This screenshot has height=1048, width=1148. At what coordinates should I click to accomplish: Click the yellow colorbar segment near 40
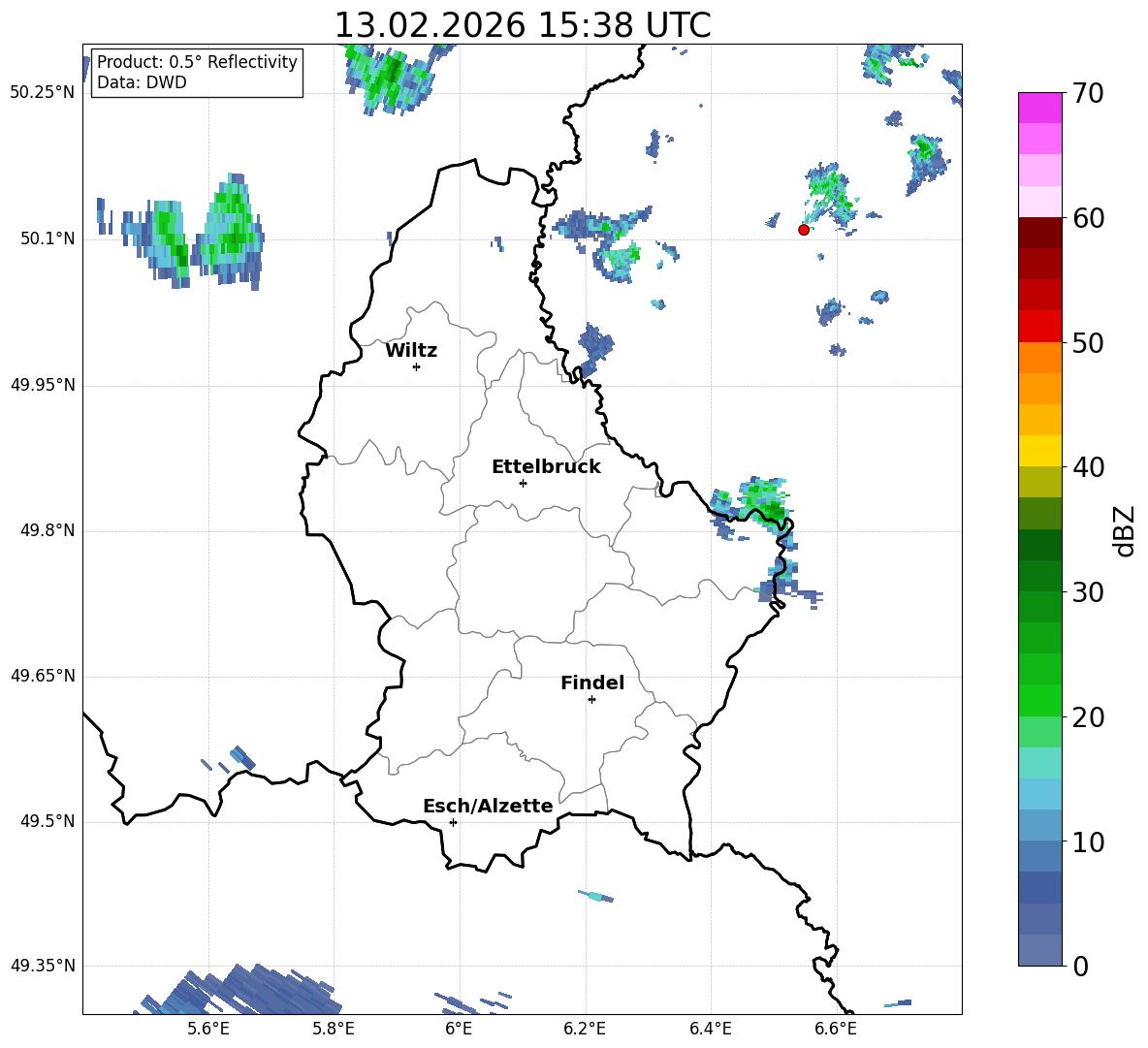pos(1039,451)
